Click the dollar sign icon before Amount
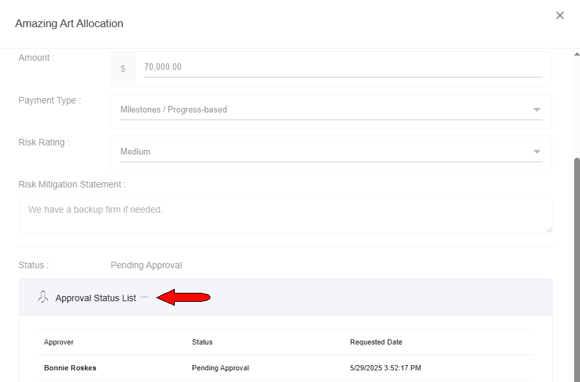Image resolution: width=580 pixels, height=382 pixels. pyautogui.click(x=123, y=69)
